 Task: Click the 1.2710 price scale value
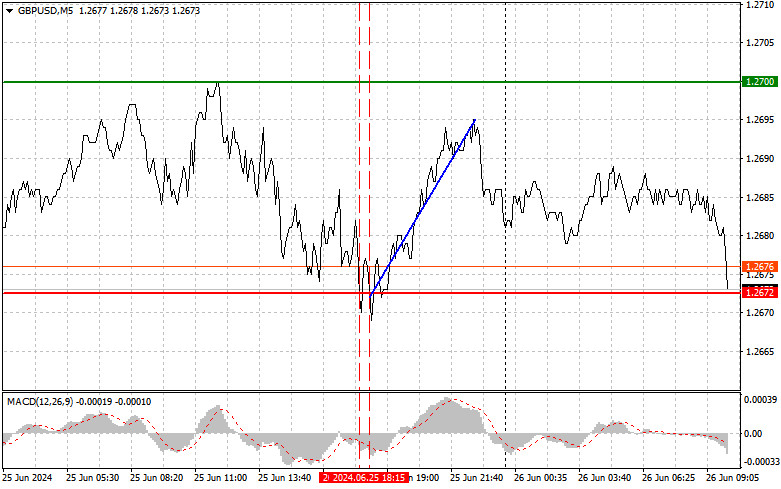[x=760, y=4]
